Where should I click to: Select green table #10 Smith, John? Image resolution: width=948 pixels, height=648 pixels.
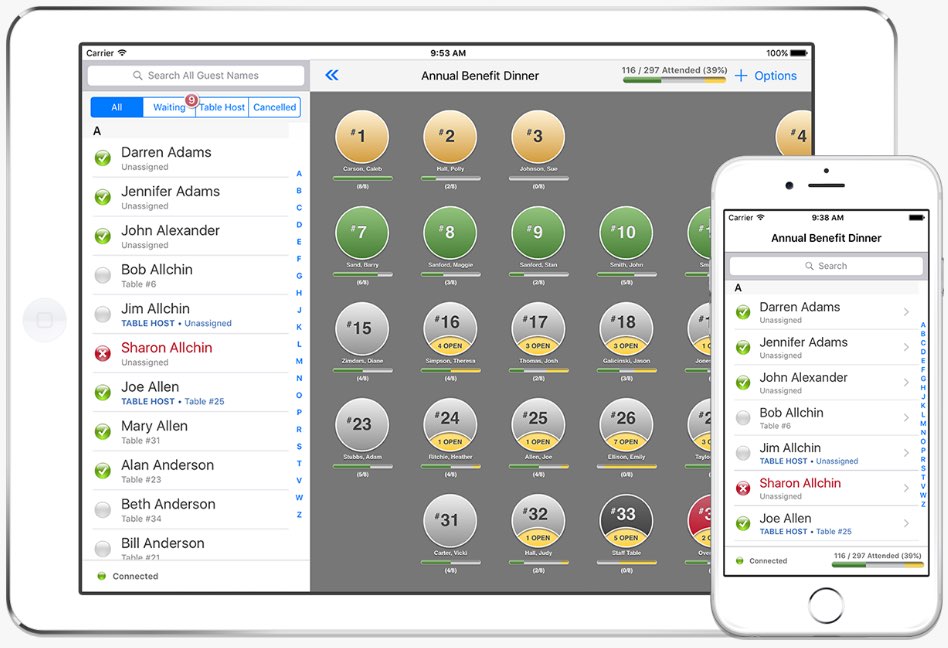click(x=626, y=233)
